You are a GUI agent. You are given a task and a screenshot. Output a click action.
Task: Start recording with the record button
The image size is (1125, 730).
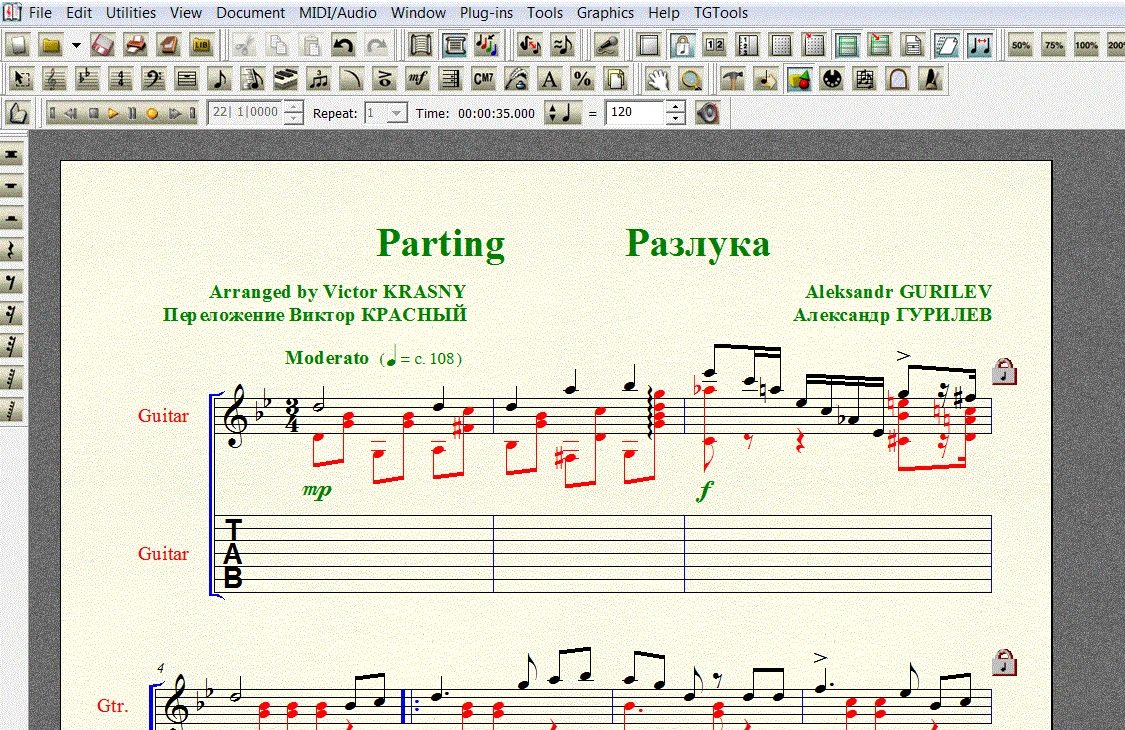pos(152,113)
